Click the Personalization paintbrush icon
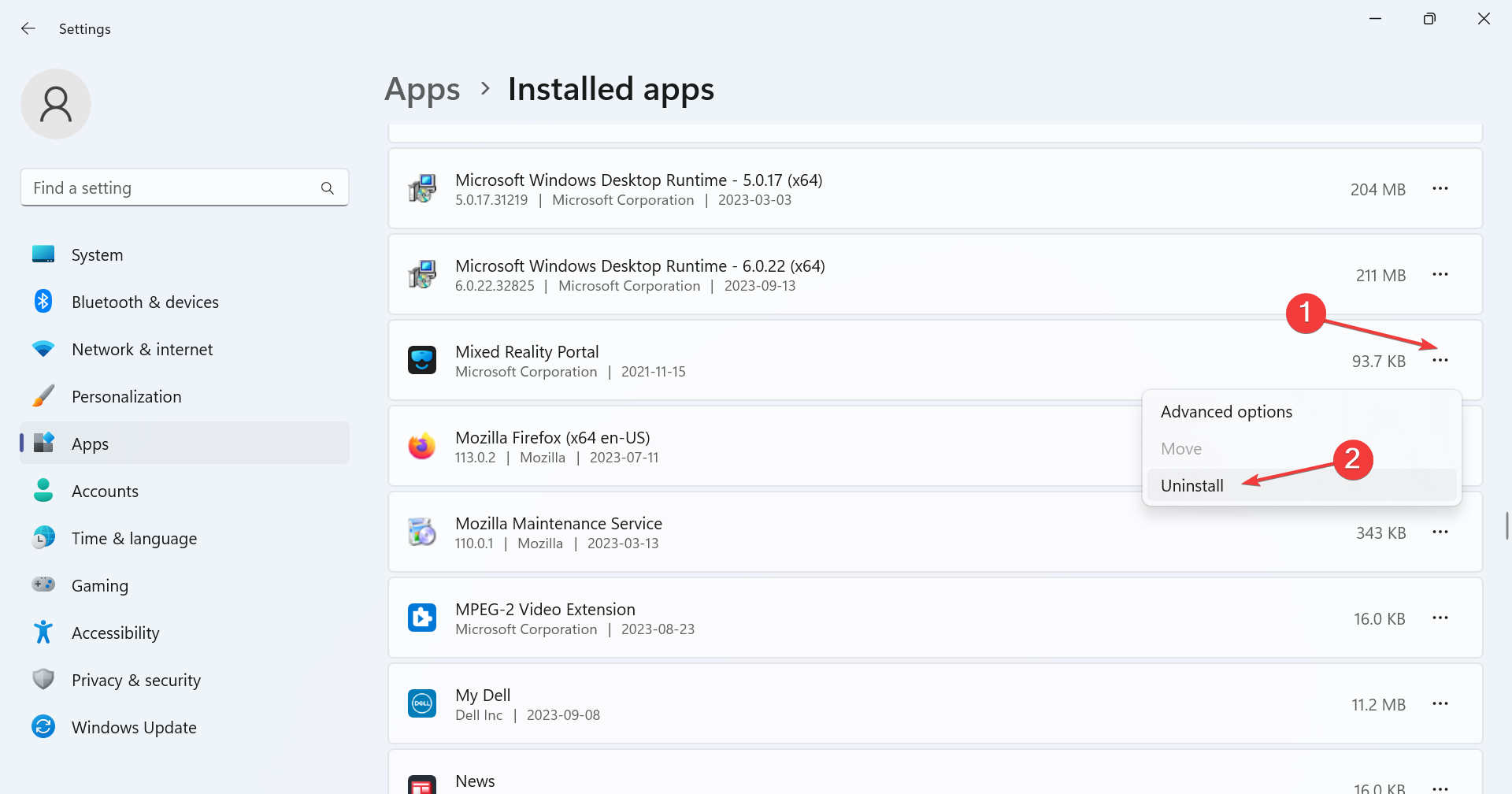 (x=43, y=395)
